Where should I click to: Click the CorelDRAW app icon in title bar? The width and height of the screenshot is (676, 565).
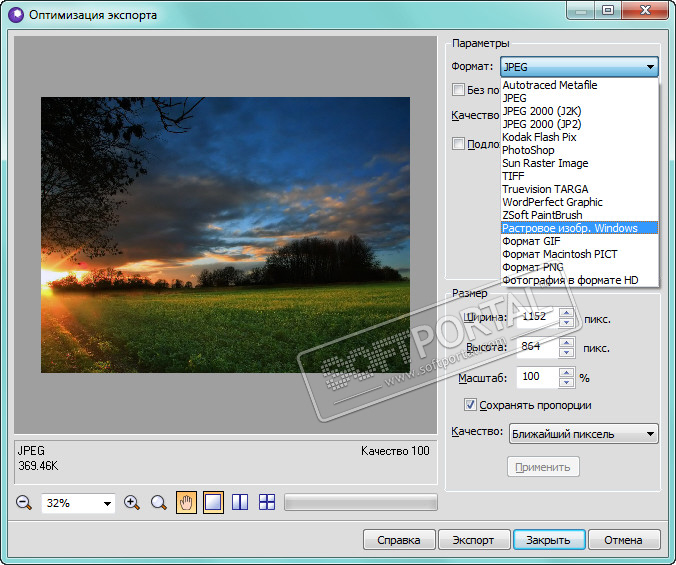[x=16, y=15]
